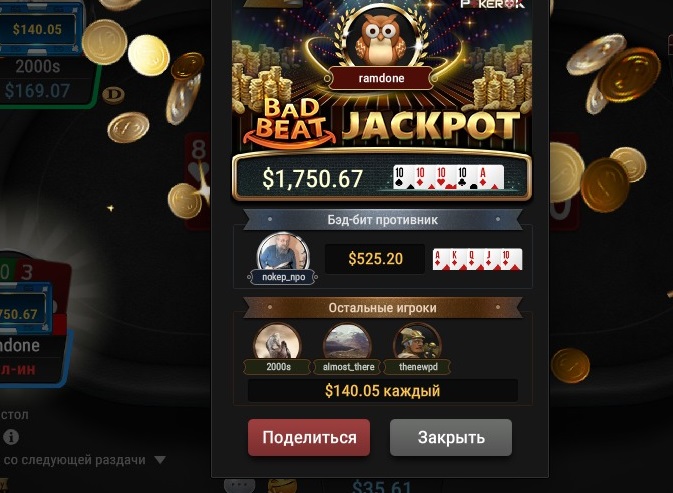673x493 pixels.
Task: Open 2000s player avatar in Остальные игроки
Action: (277, 342)
